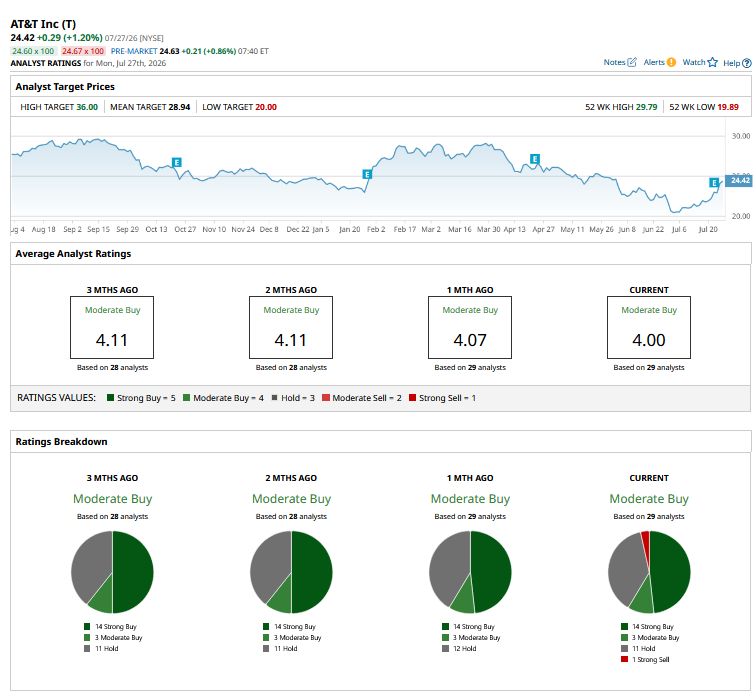Click the Average Analyst Ratings header
This screenshot has width=756, height=699.
(73, 254)
